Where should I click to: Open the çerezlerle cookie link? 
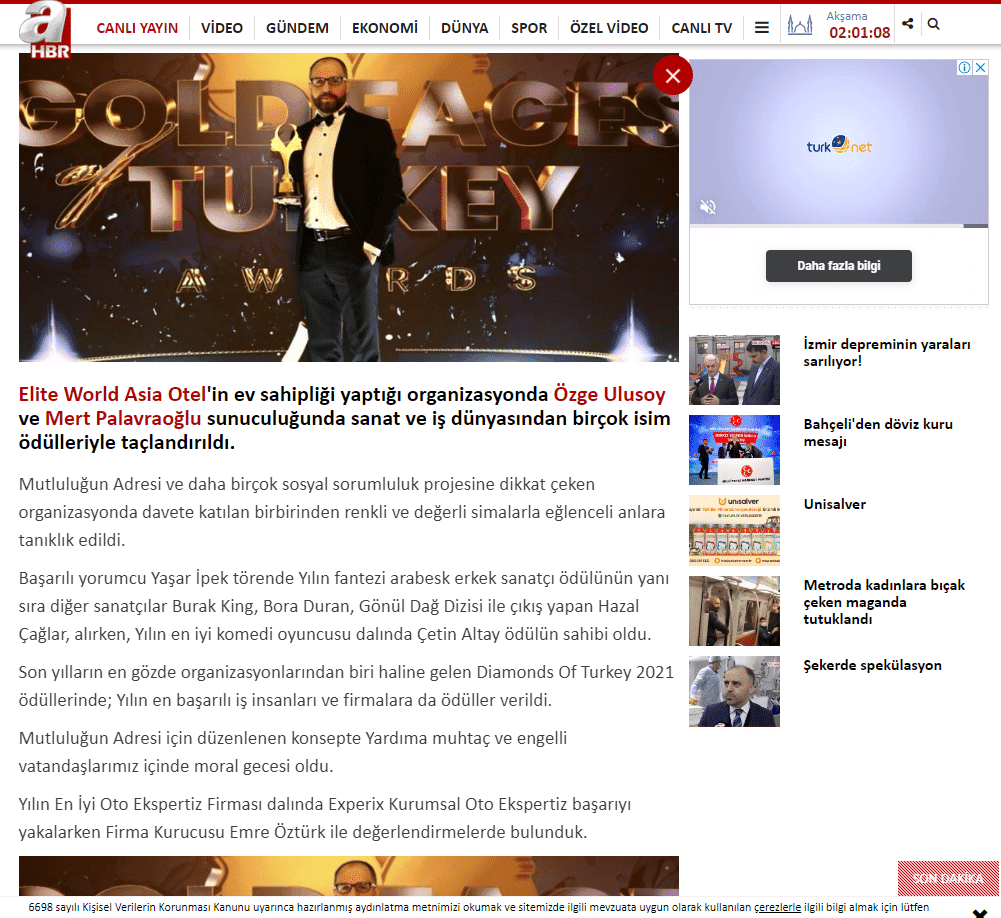tap(777, 907)
